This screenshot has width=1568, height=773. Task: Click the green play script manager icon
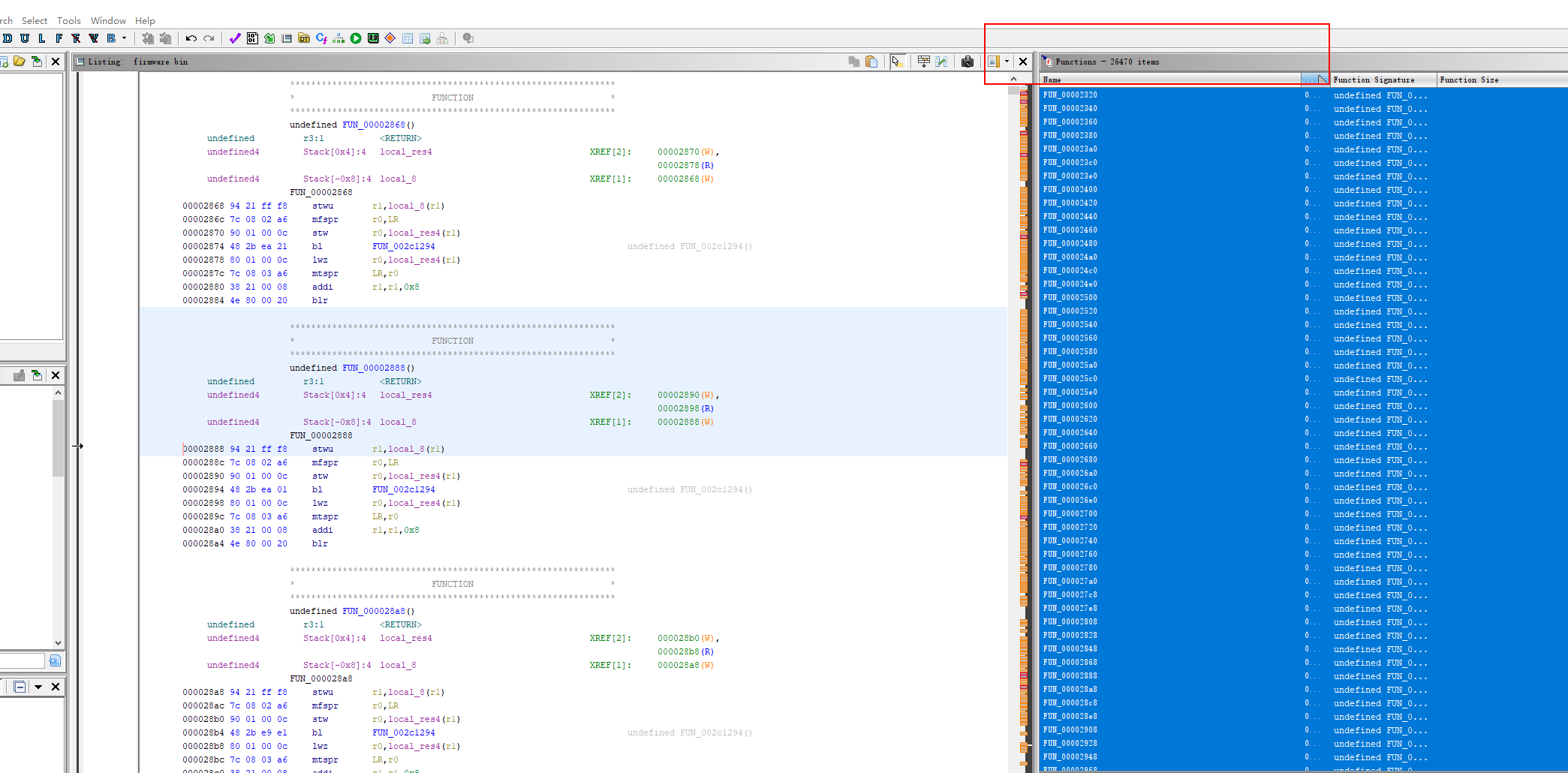point(356,38)
